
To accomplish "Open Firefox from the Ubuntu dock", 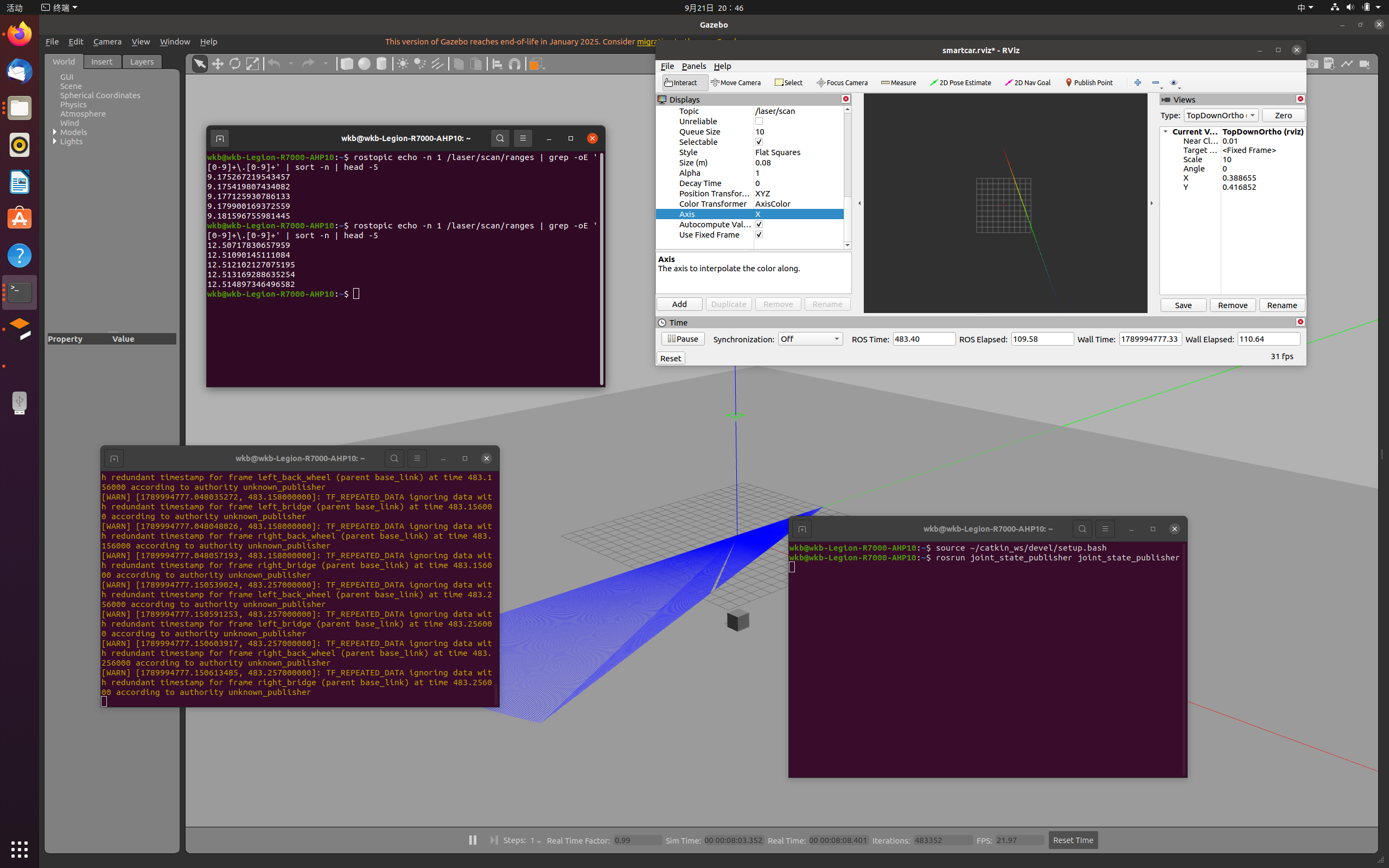I will click(20, 34).
